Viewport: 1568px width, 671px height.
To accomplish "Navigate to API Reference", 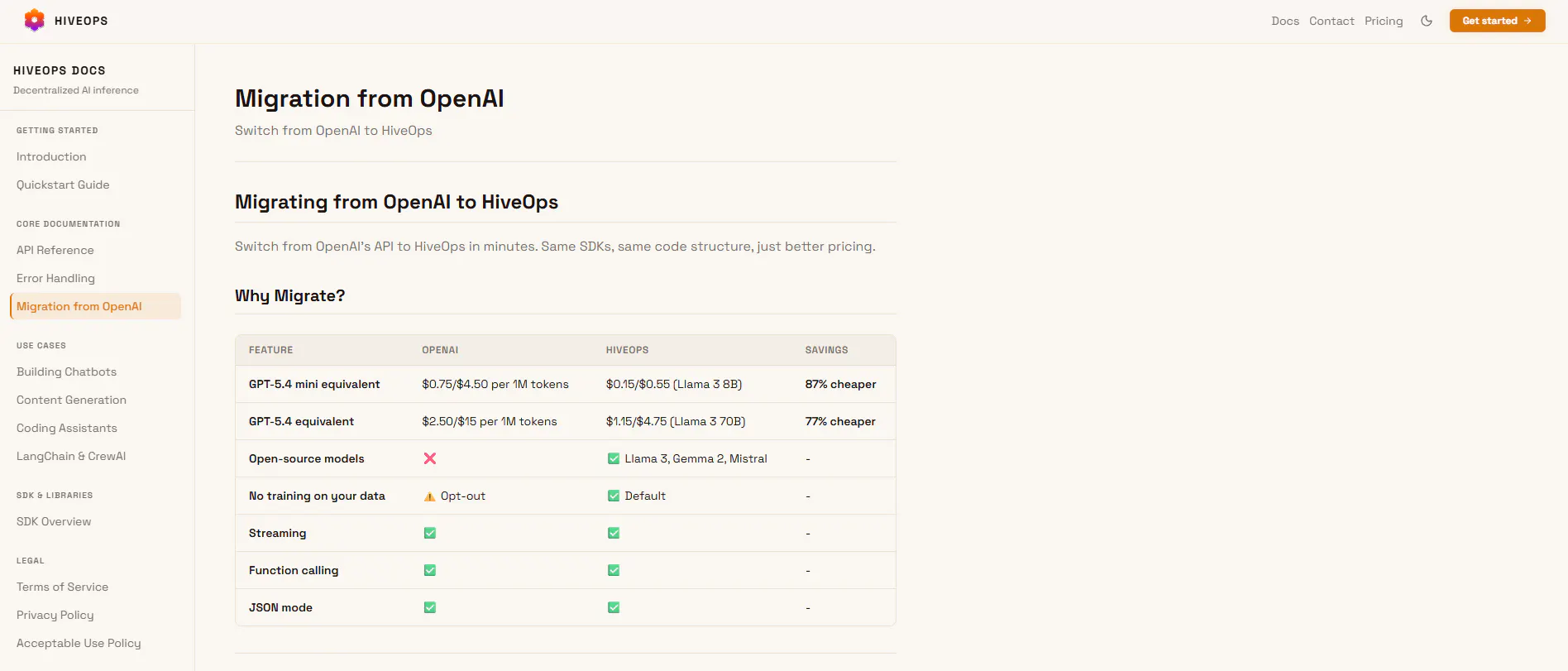I will tap(55, 250).
